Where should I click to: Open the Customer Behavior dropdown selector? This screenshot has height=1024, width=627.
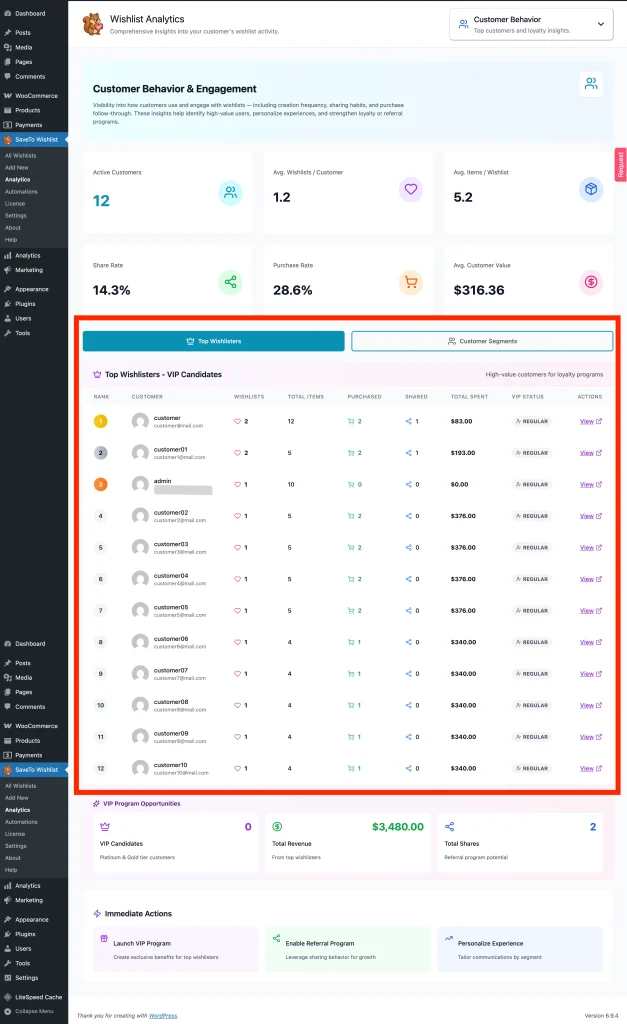click(531, 25)
